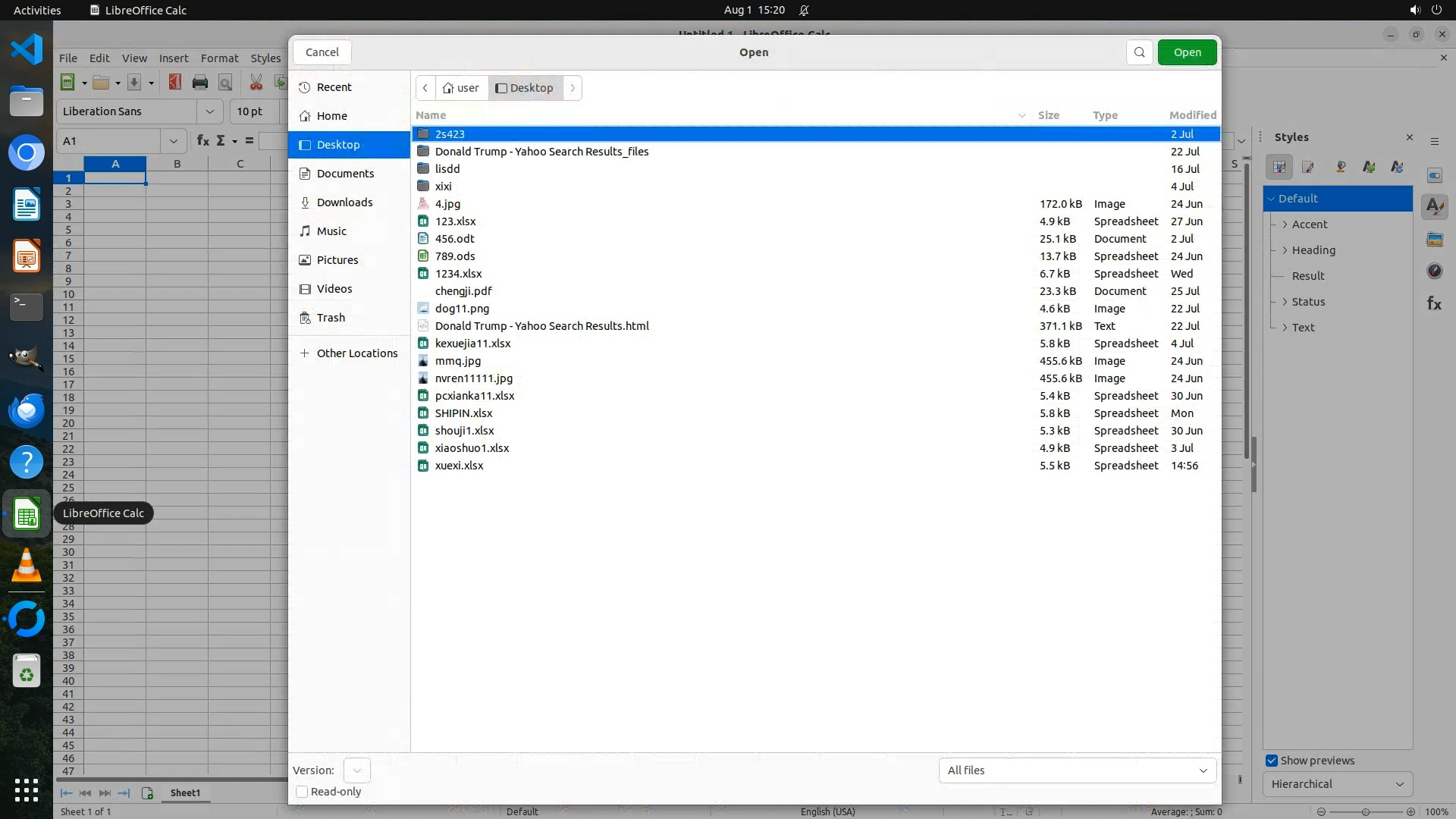Launch VLC media player from dock

click(27, 566)
